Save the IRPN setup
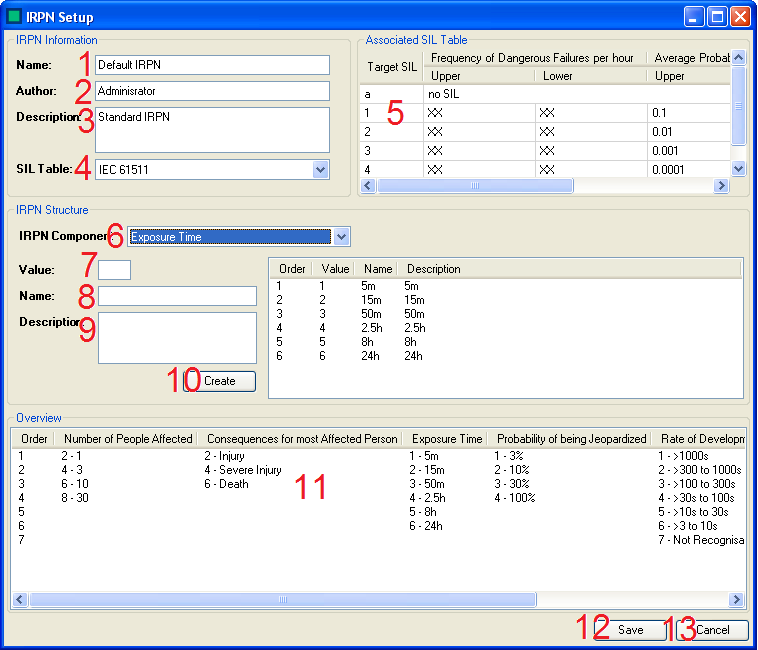The height and width of the screenshot is (650, 758). (x=630, y=631)
